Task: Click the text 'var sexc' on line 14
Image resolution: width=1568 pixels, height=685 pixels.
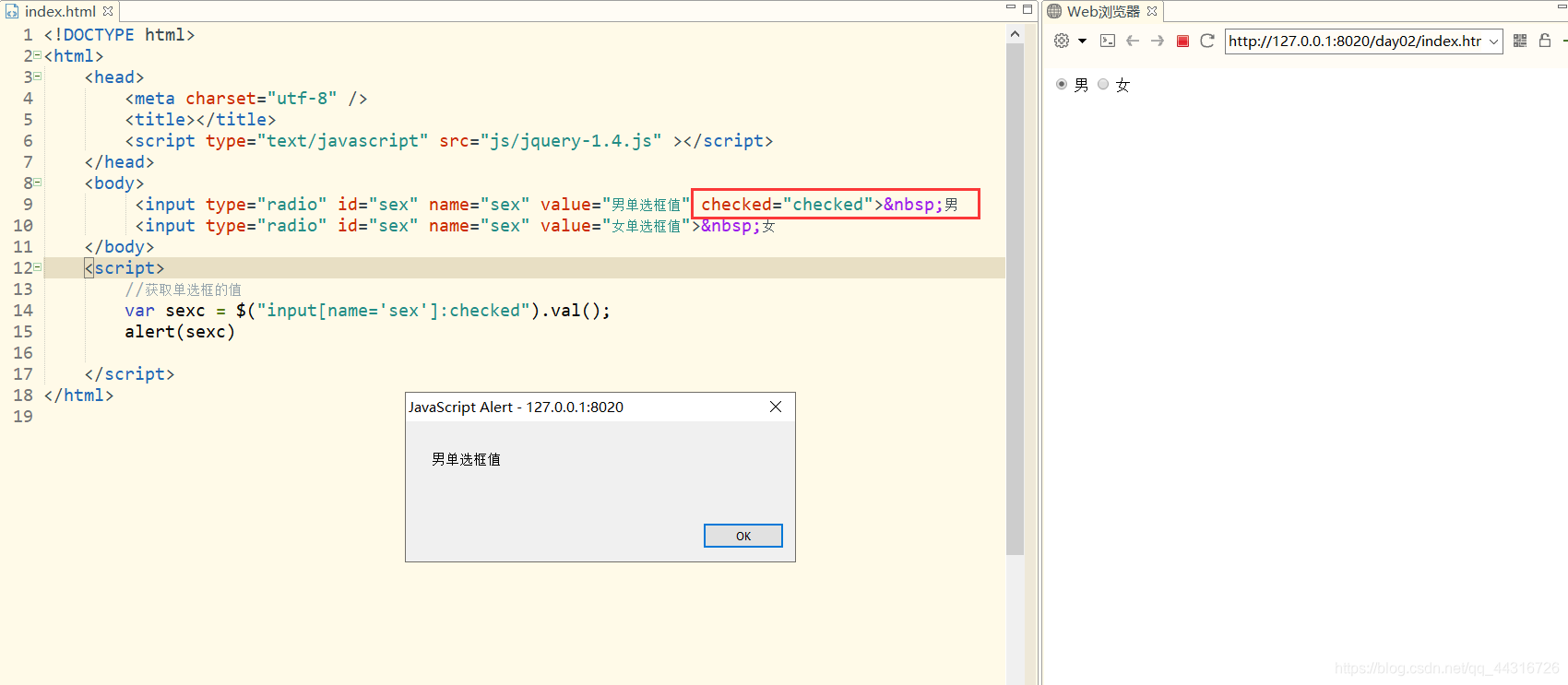Action: click(x=165, y=311)
